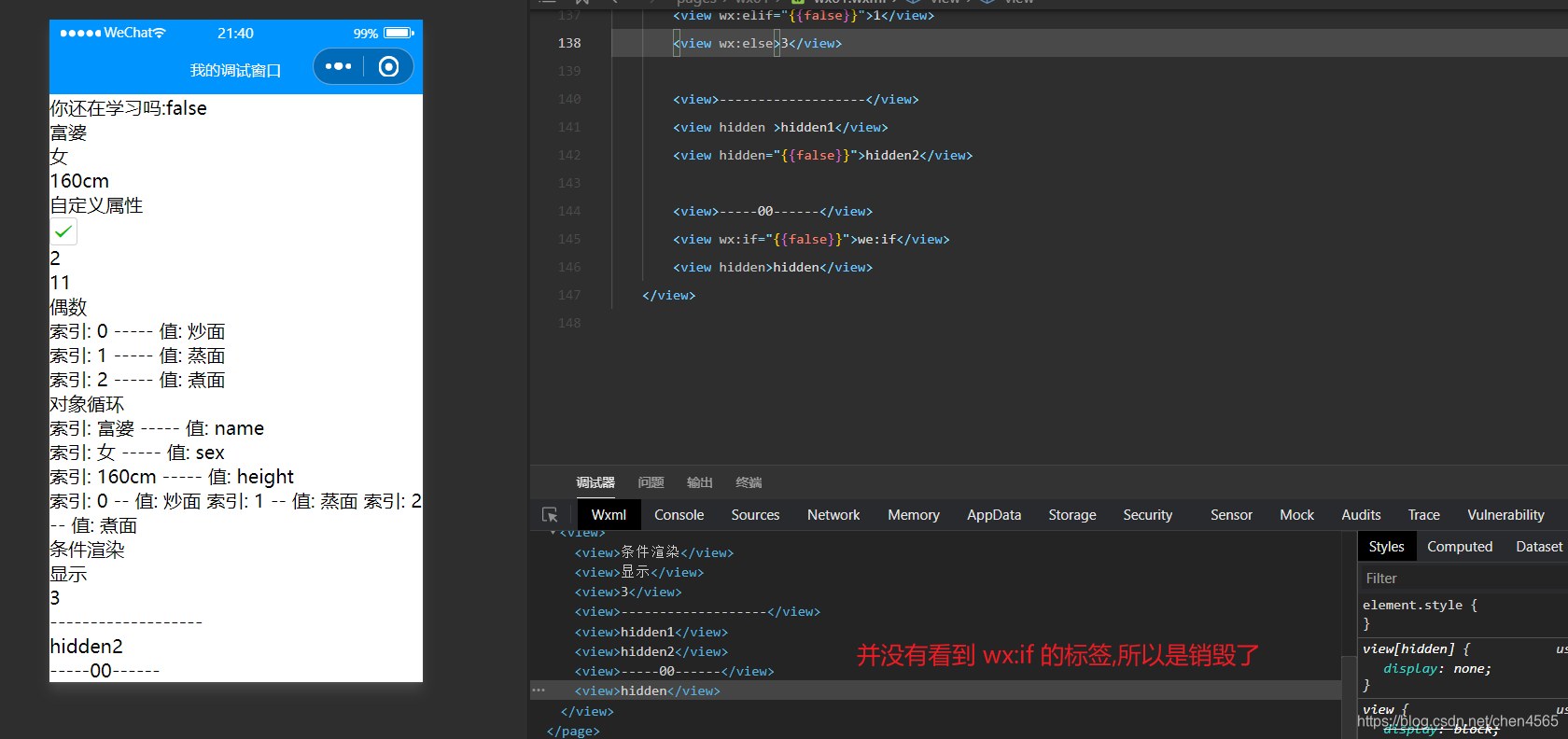Click the hidden1 code on line 141
Image resolution: width=1568 pixels, height=739 pixels.
(806, 127)
